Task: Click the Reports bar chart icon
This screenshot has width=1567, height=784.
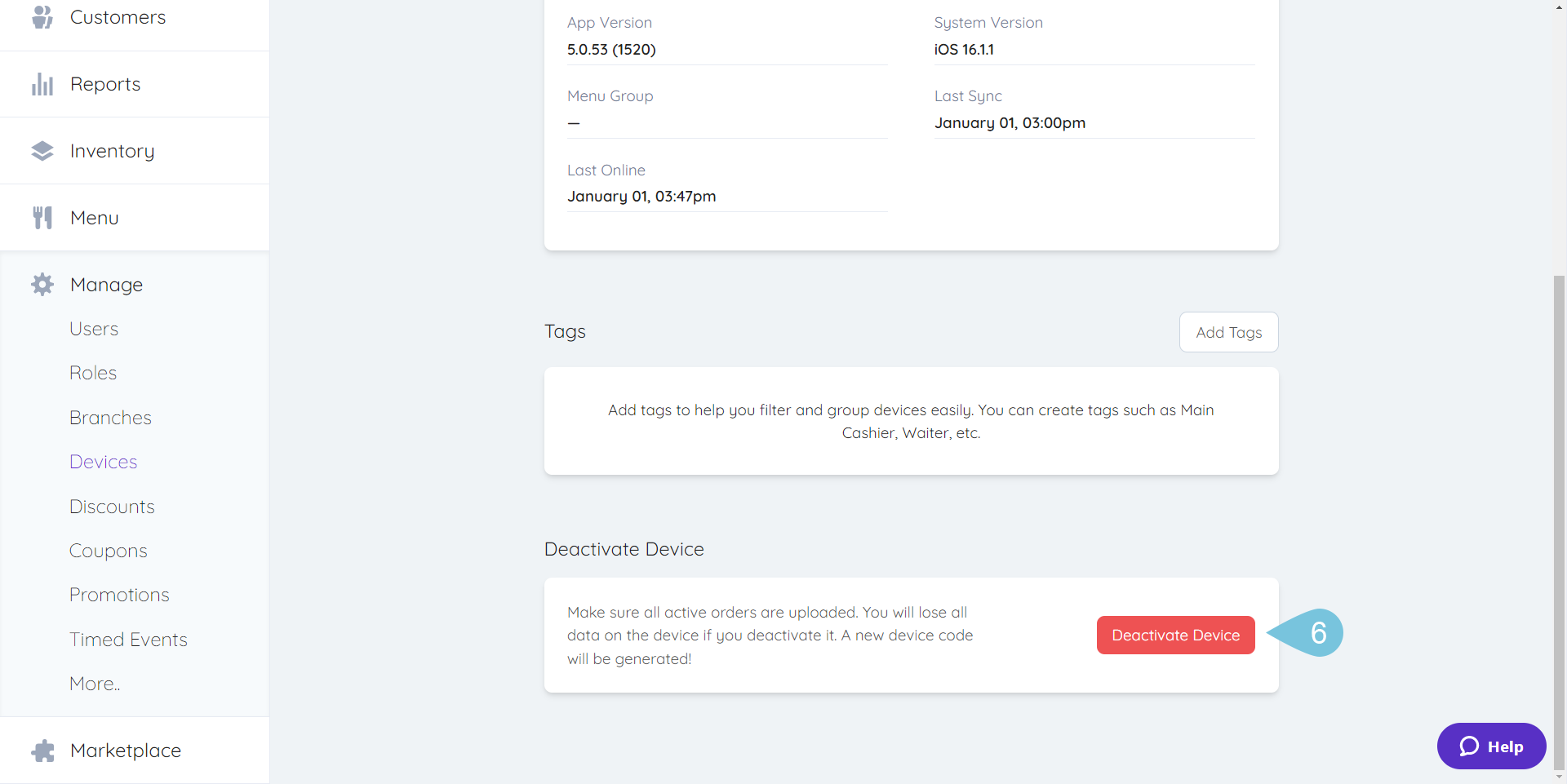Action: click(x=42, y=84)
